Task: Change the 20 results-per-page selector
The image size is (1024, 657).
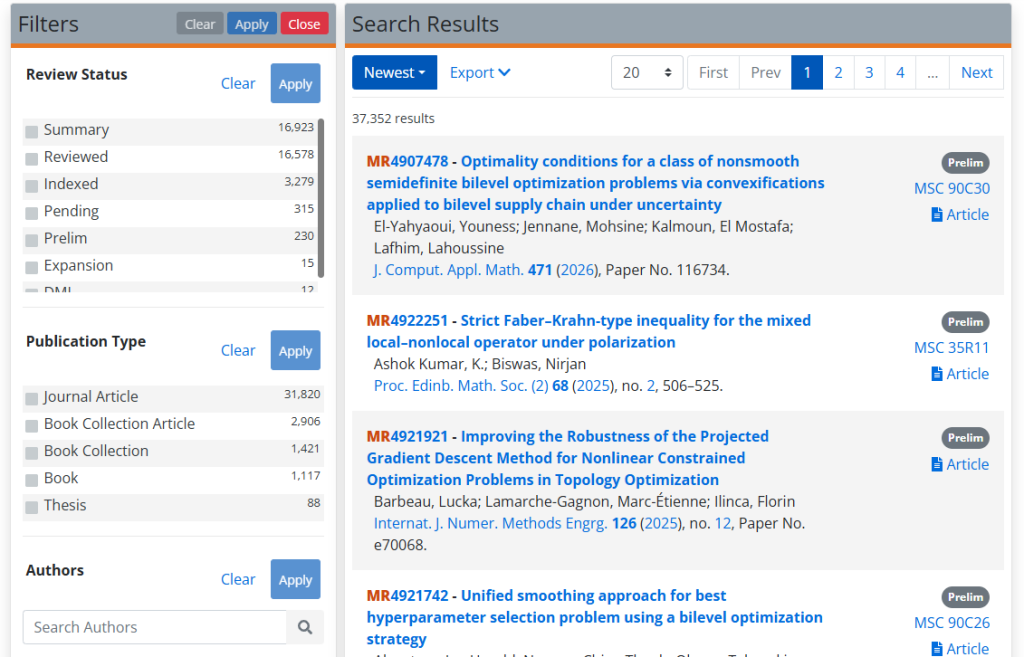Action: tap(647, 73)
